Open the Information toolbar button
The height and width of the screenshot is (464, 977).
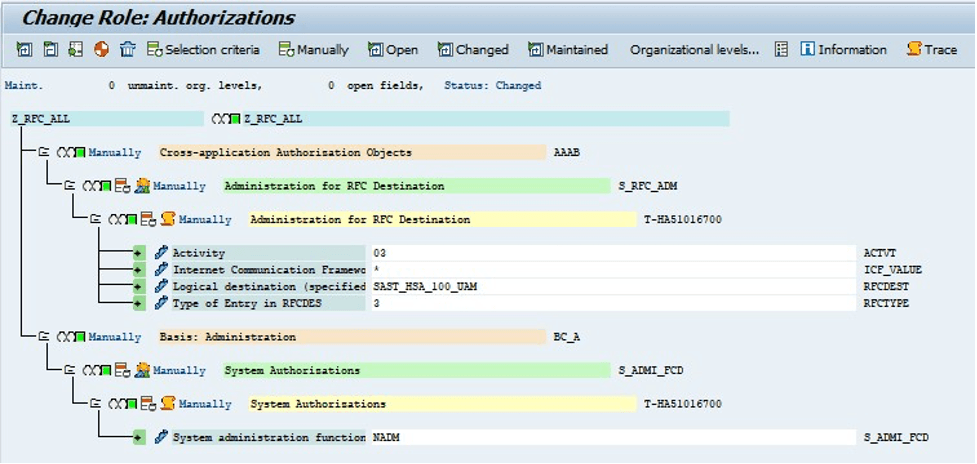(x=843, y=49)
